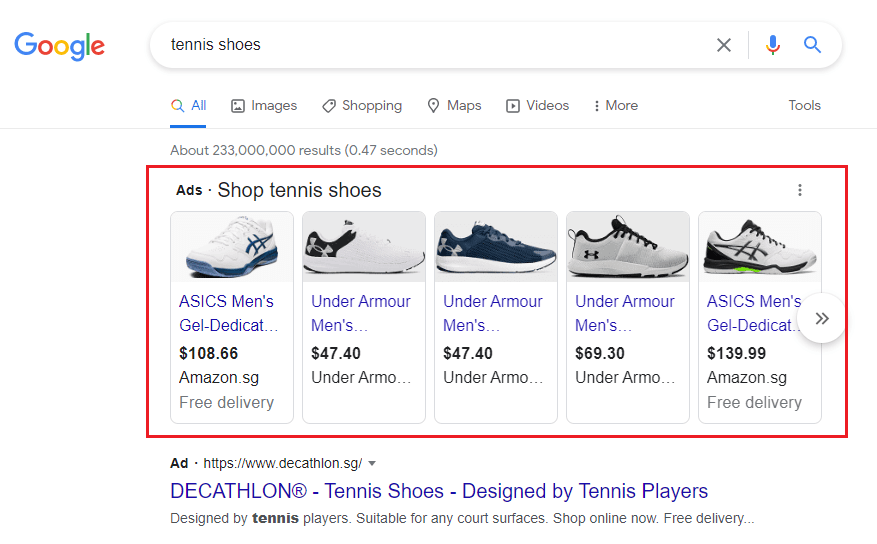
Task: Click the Google logo
Action: click(59, 45)
